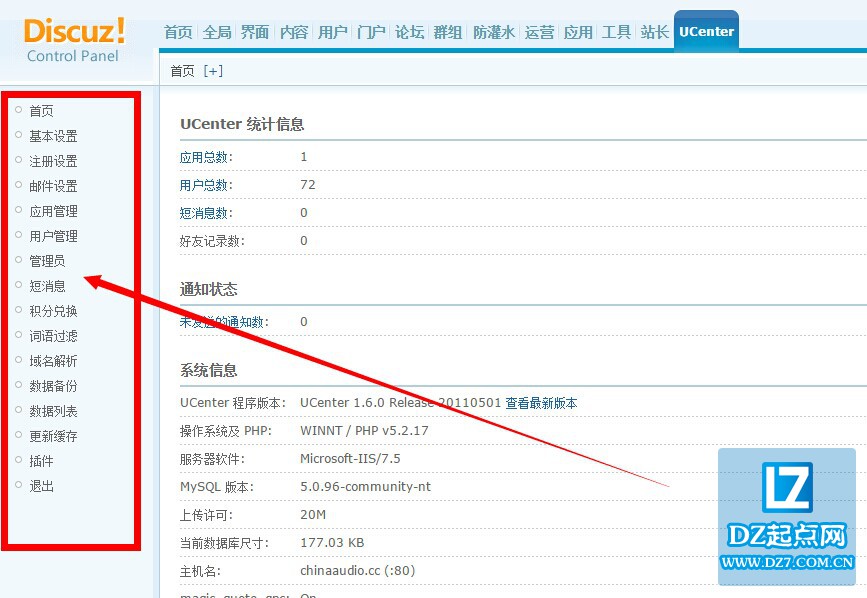This screenshot has width=867, height=598.
Task: Open the 门户 top navigation tab
Action: click(x=371, y=33)
